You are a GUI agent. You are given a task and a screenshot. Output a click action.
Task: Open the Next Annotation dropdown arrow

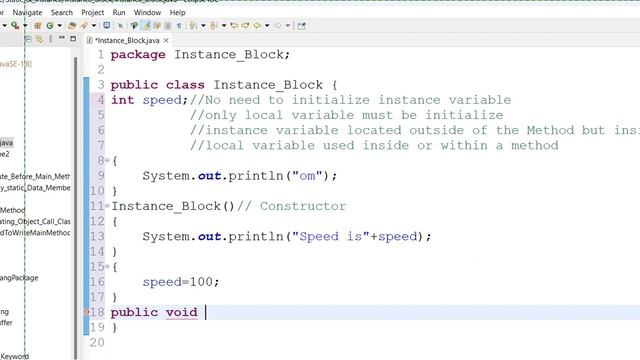[203, 26]
